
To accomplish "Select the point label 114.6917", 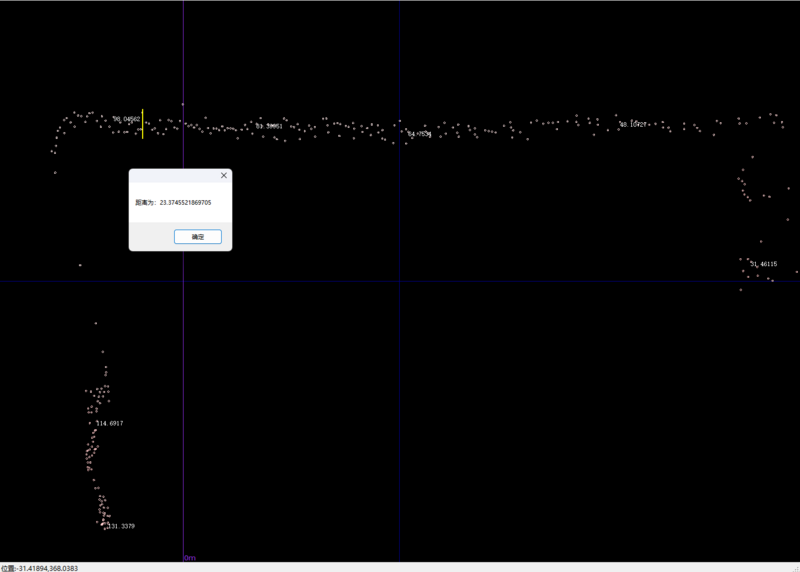I will pyautogui.click(x=110, y=424).
